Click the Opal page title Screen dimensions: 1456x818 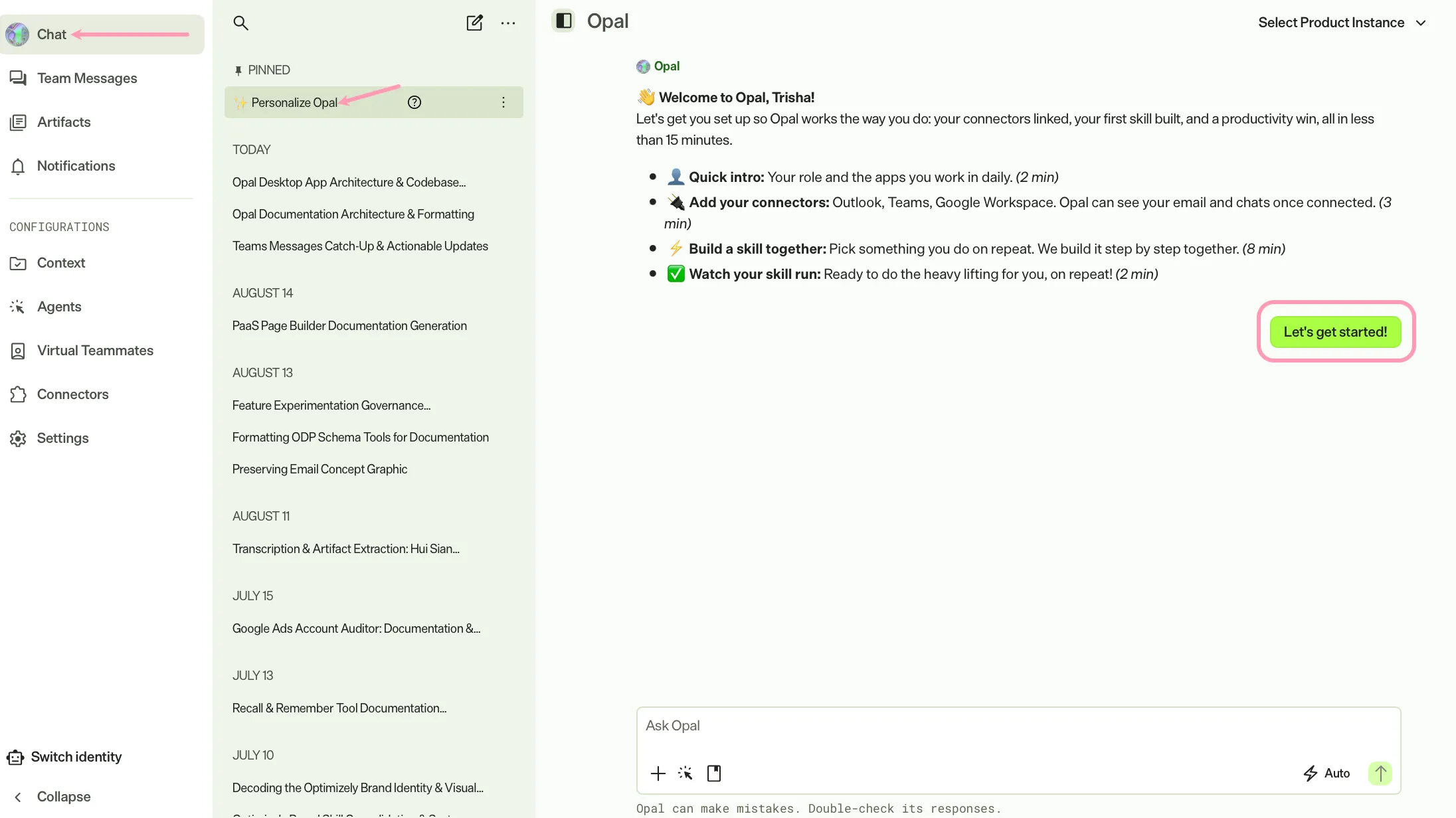click(608, 21)
